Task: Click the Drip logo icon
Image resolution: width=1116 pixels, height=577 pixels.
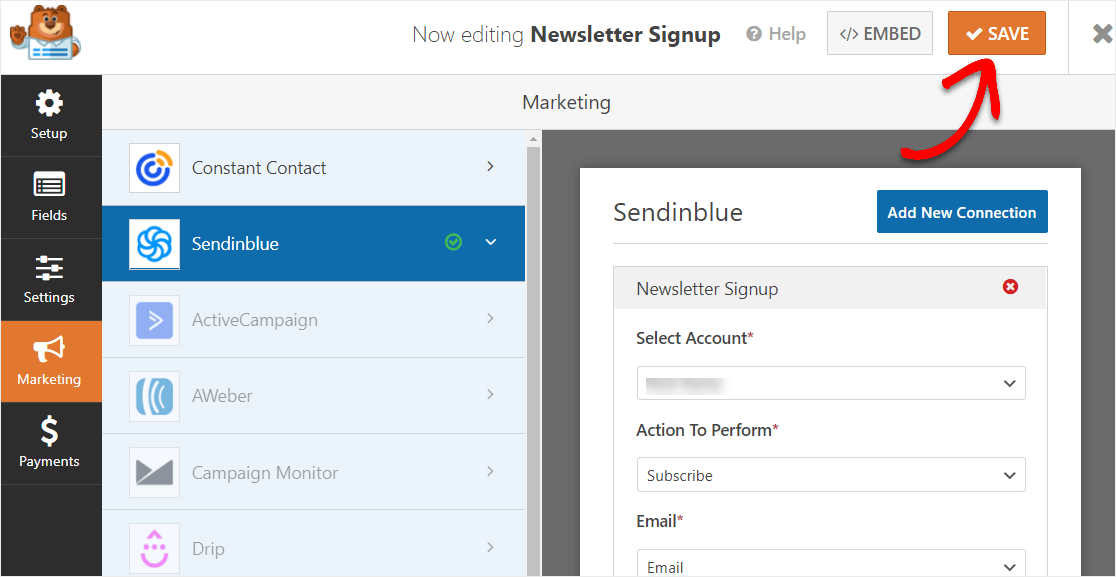Action: click(154, 549)
